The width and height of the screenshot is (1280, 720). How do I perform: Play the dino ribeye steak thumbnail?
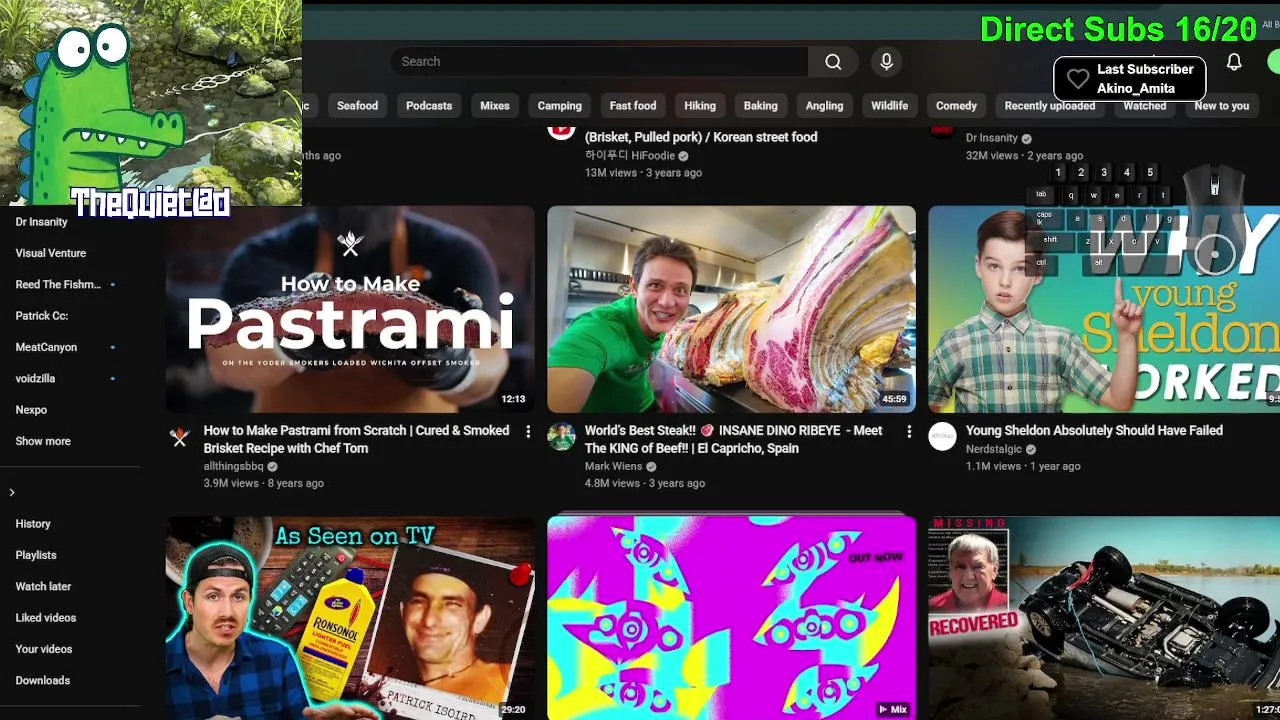[731, 309]
